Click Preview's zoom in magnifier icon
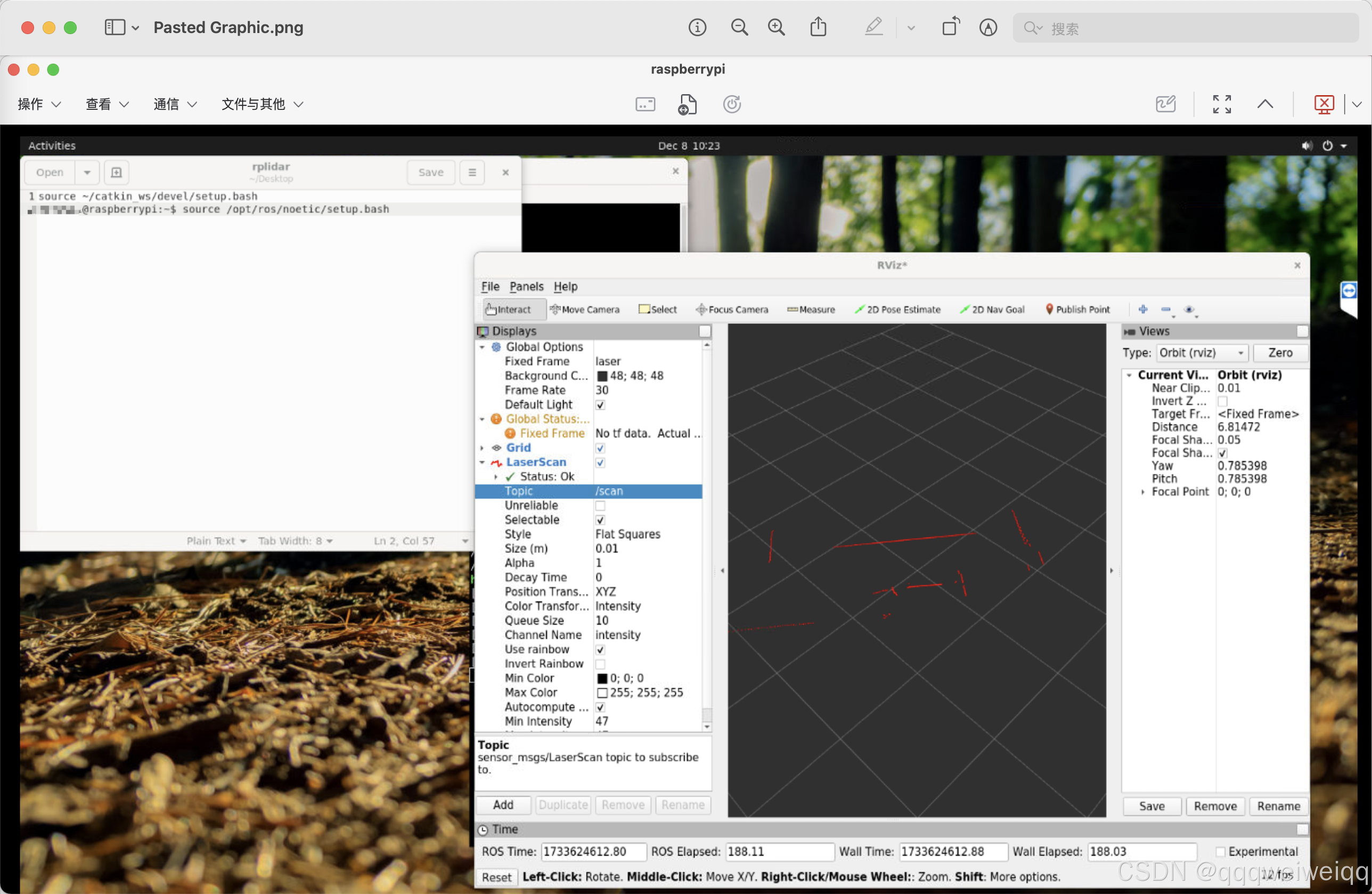The width and height of the screenshot is (1372, 894). pos(776,27)
